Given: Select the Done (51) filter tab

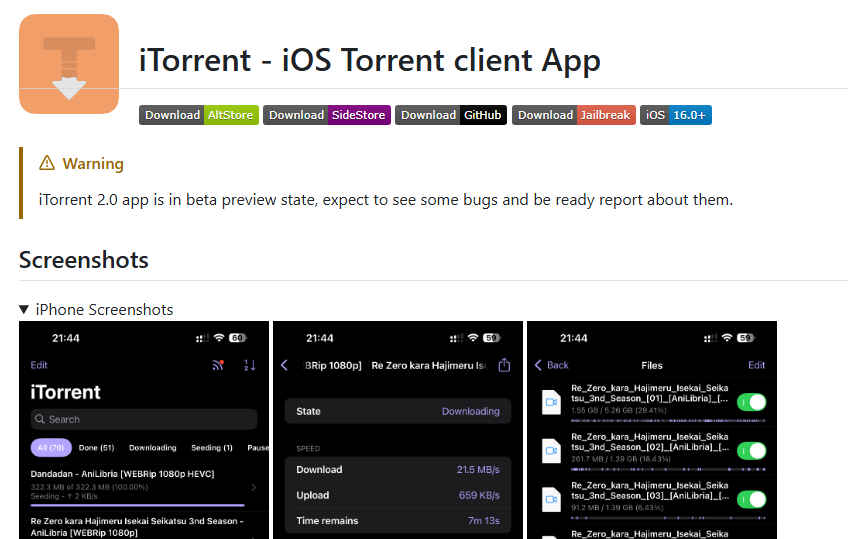Looking at the screenshot, I should pos(96,448).
